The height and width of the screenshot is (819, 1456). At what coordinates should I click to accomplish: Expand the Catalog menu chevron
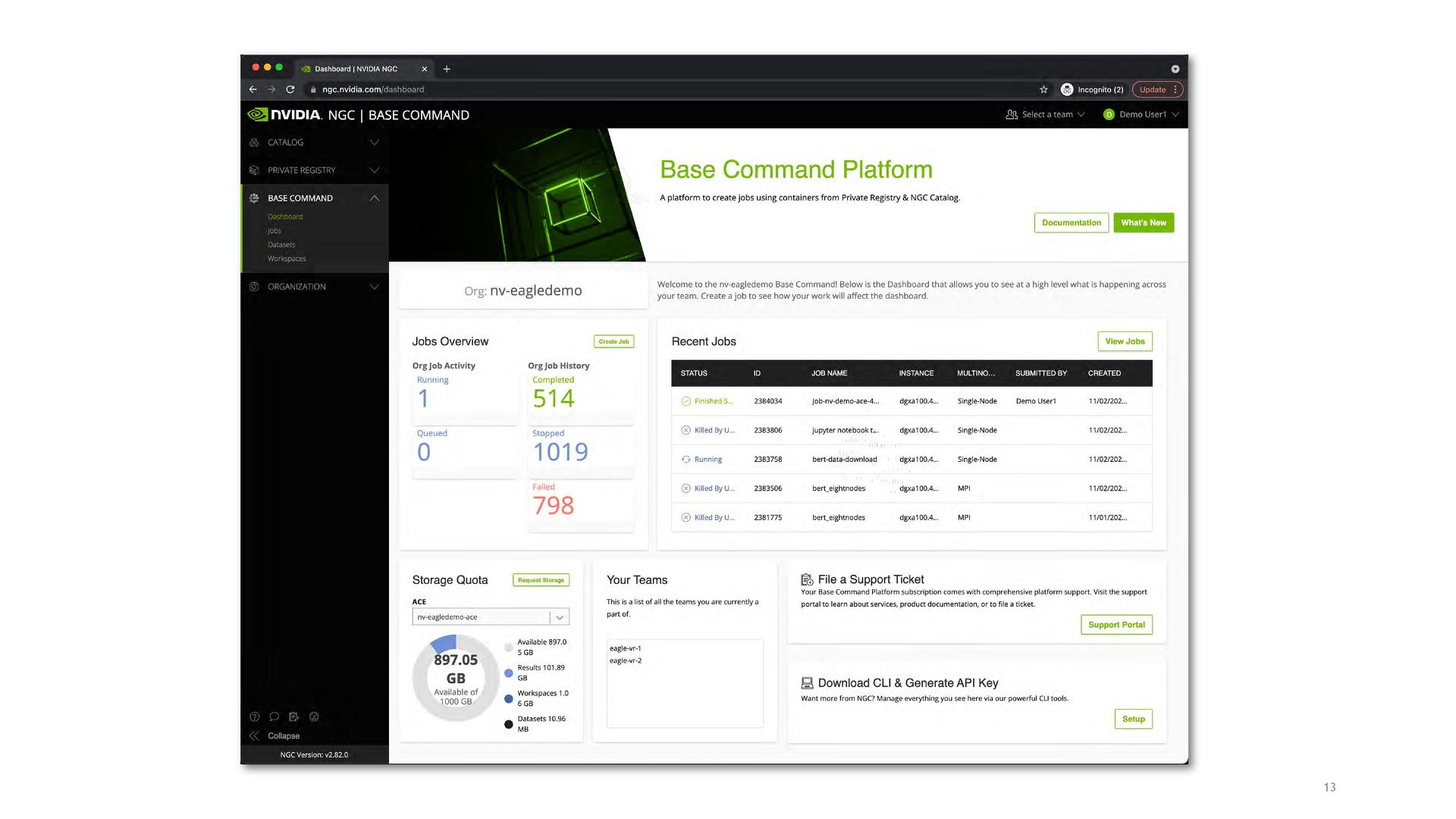[x=375, y=143]
